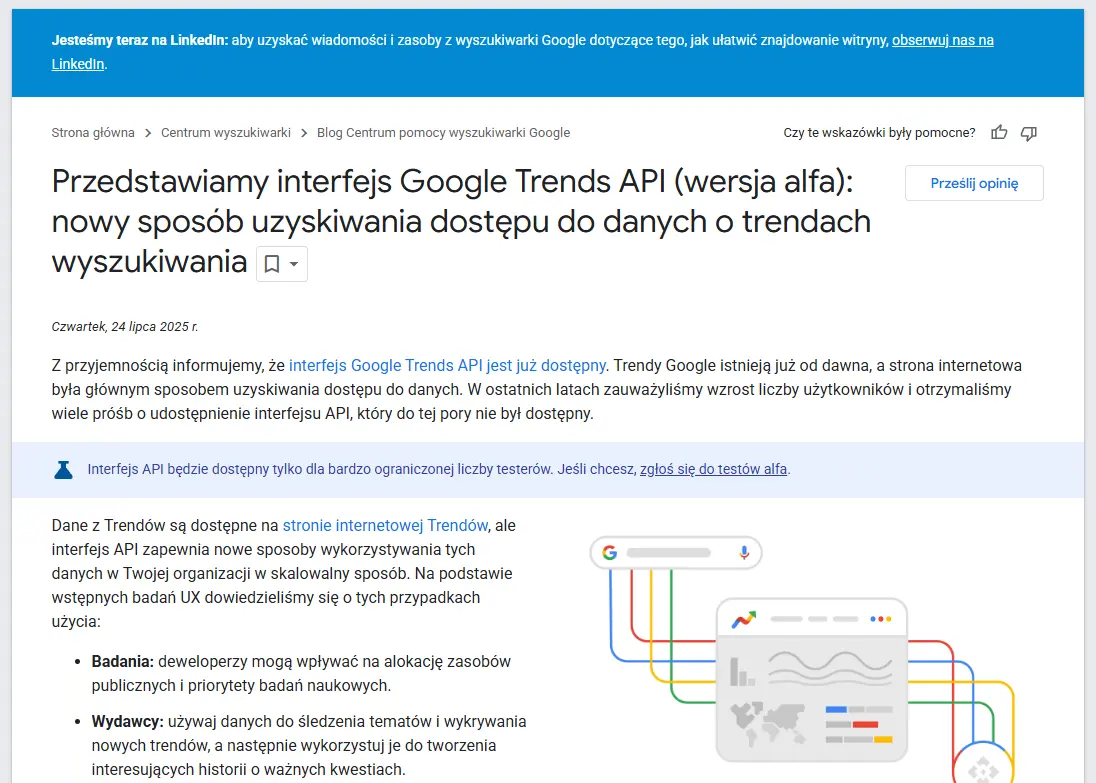Viewport: 1096px width, 783px height.
Task: Click the thumbs up helpful icon
Action: (x=999, y=132)
